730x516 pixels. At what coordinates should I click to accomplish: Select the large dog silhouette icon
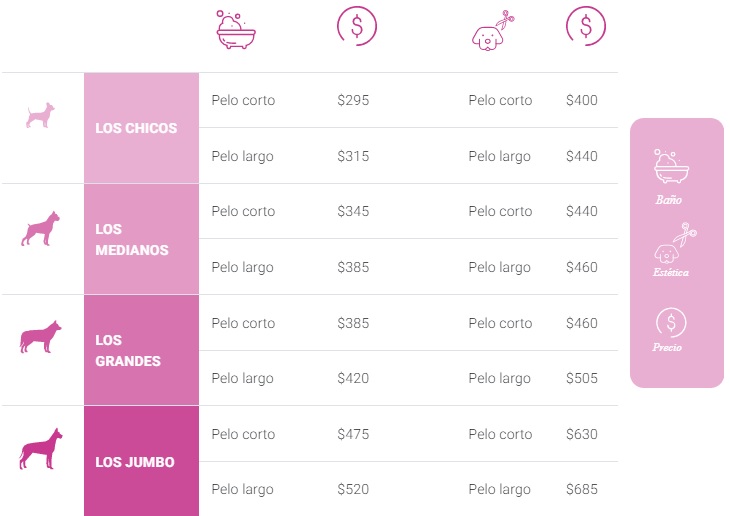pyautogui.click(x=41, y=337)
